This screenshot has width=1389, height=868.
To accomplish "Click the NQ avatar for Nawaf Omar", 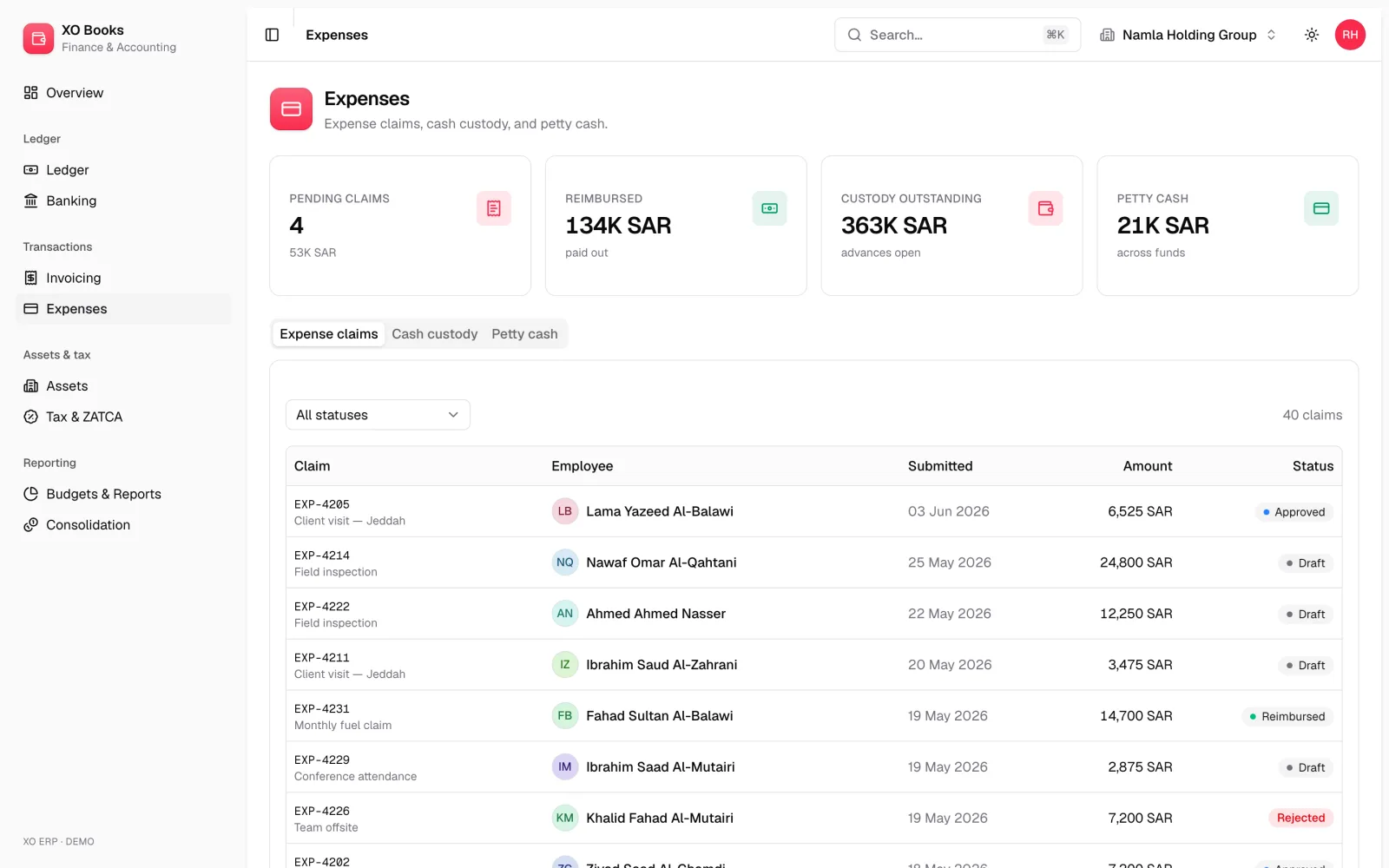I will click(x=565, y=562).
